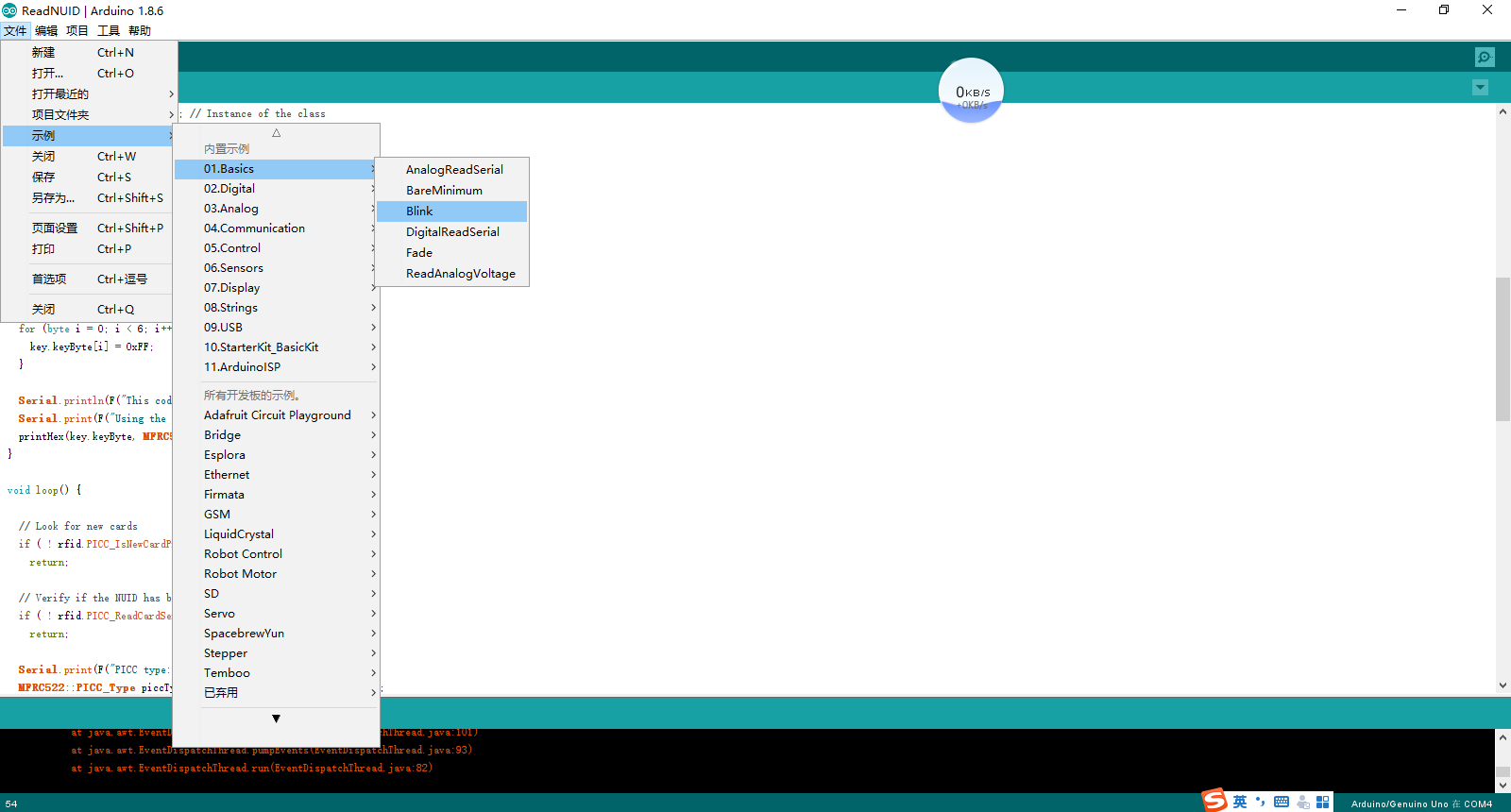This screenshot has height=812, width=1511.
Task: Expand the 01.Basics examples category
Action: click(277, 169)
